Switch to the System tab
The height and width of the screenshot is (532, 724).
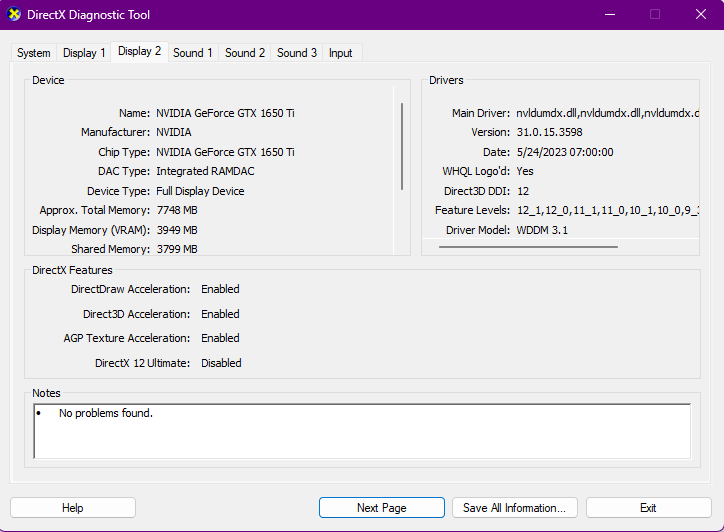[x=34, y=53]
